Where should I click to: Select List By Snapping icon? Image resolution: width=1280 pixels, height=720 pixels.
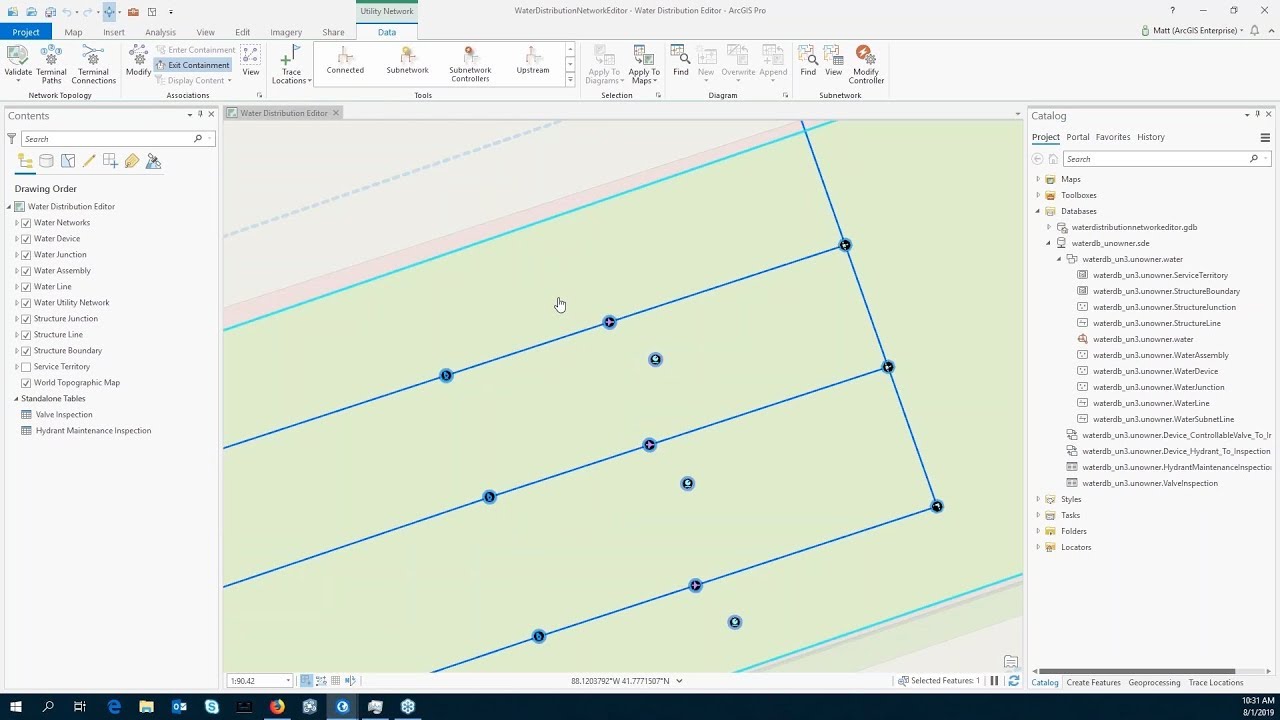[110, 161]
